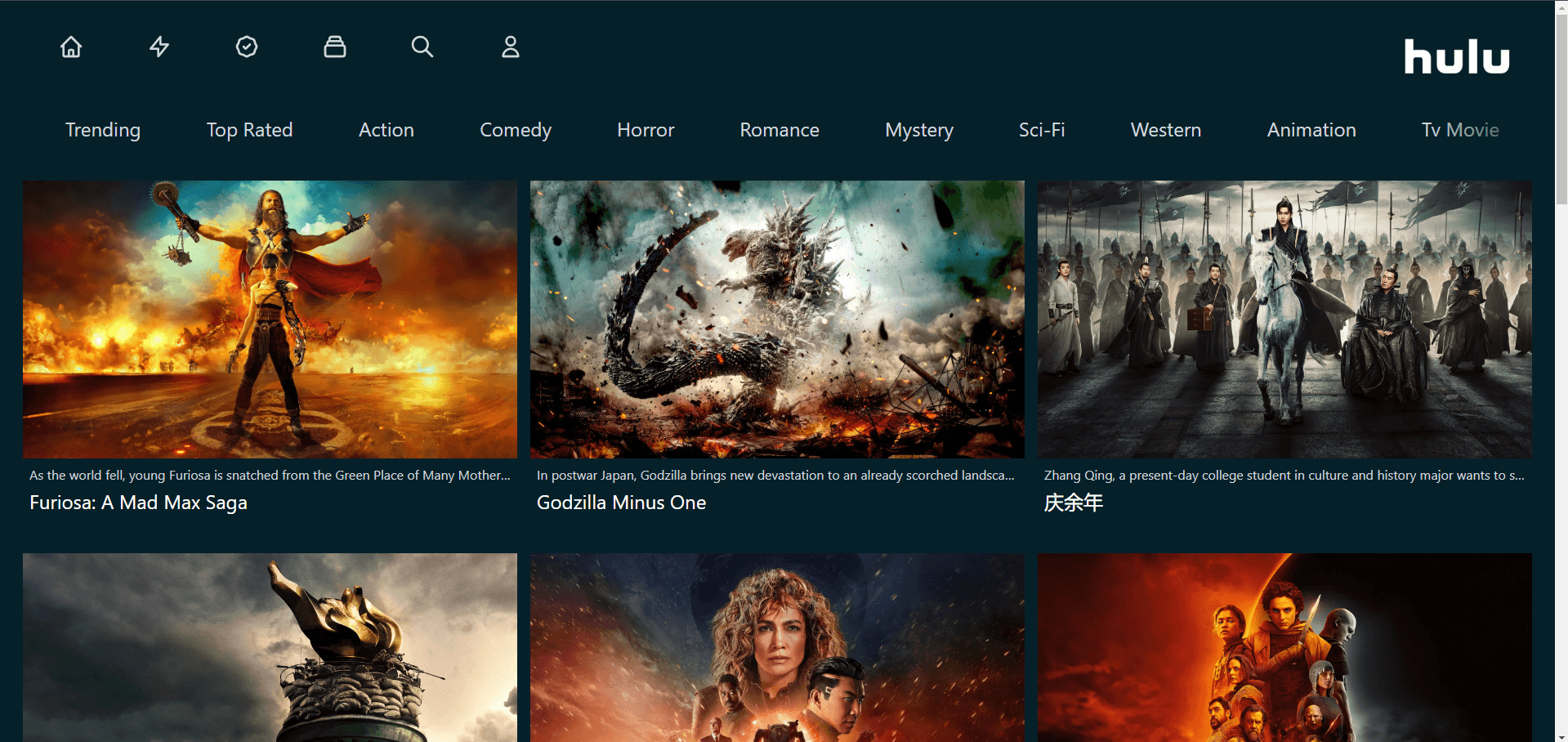This screenshot has width=1568, height=742.
Task: Open the Comedy category
Action: 516,130
